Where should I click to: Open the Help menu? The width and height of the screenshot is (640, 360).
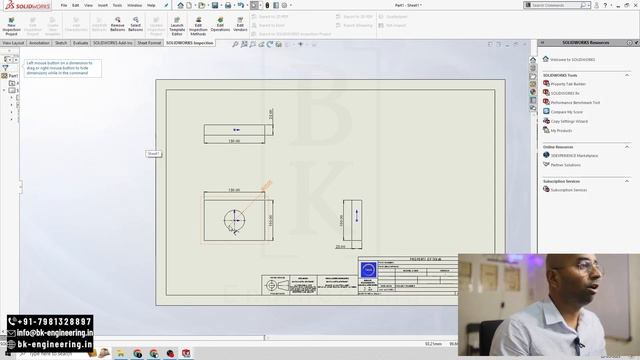coord(151,5)
